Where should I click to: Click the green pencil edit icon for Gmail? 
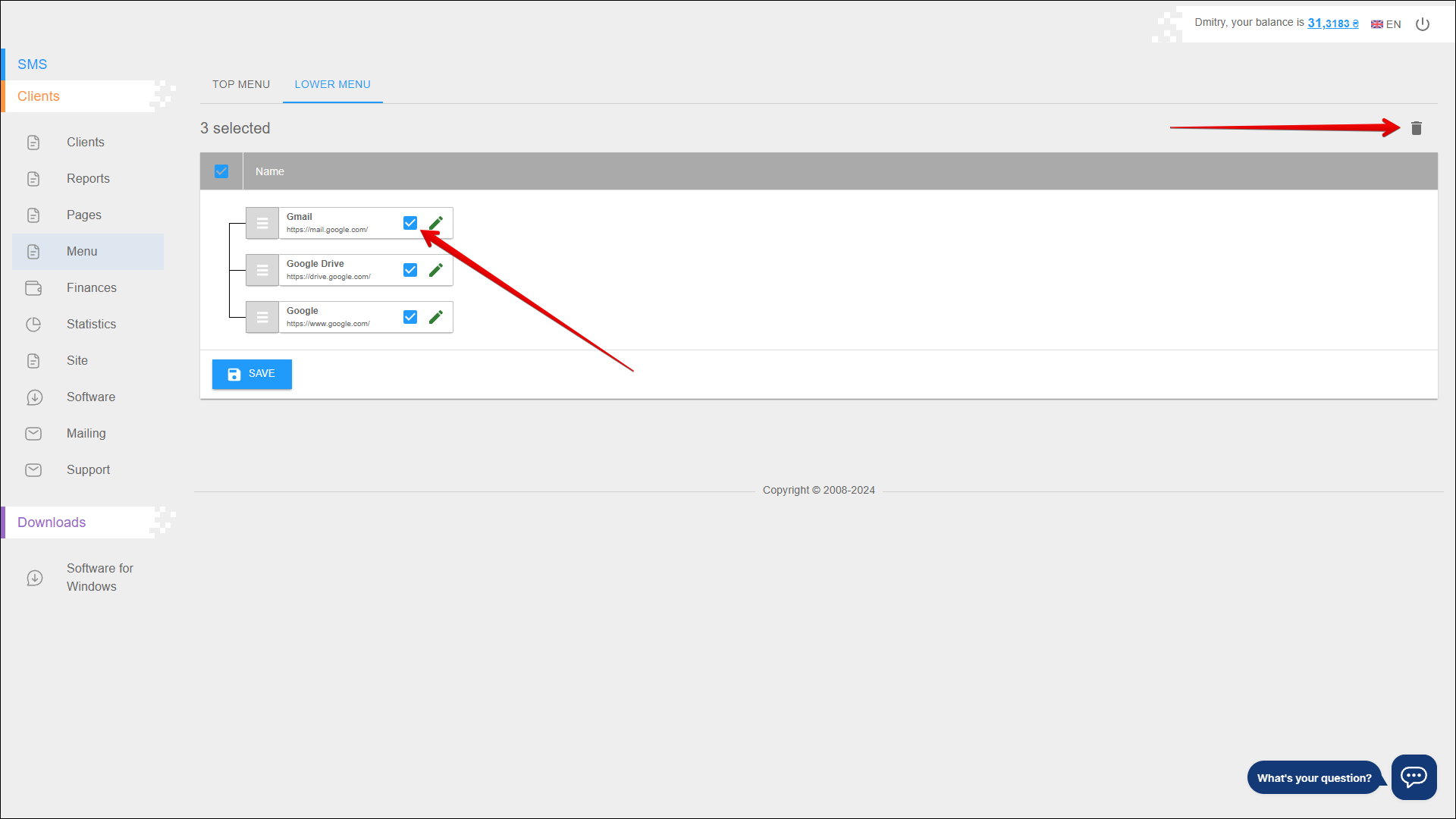pos(435,223)
